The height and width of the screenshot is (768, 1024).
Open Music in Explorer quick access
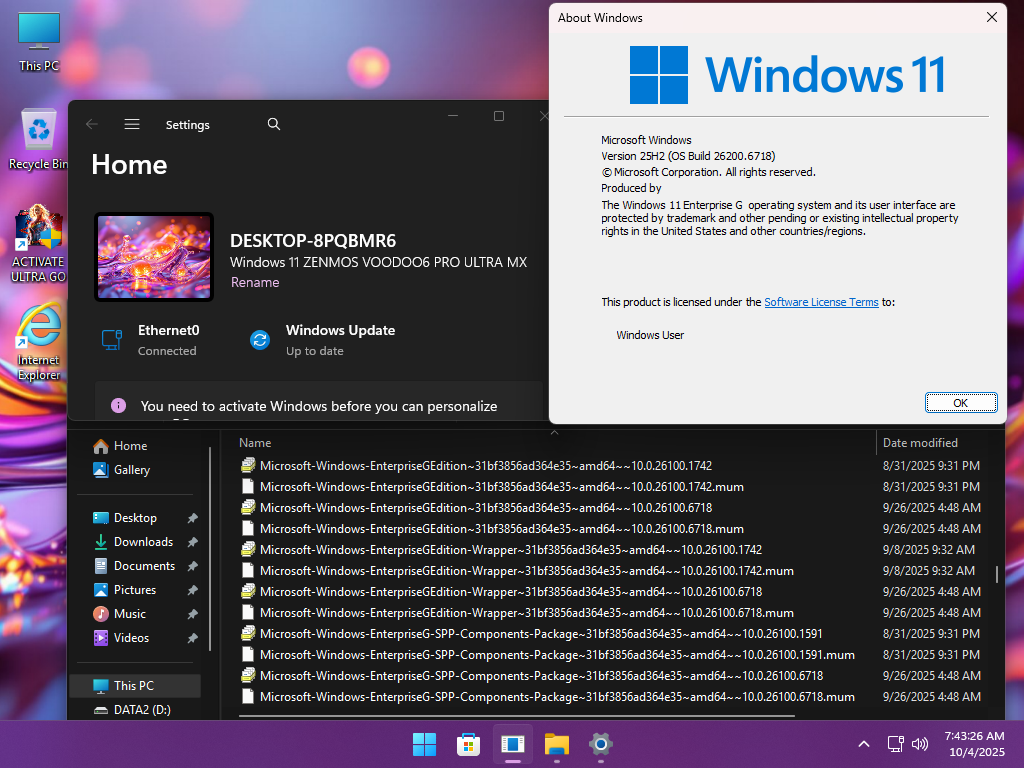(x=129, y=614)
